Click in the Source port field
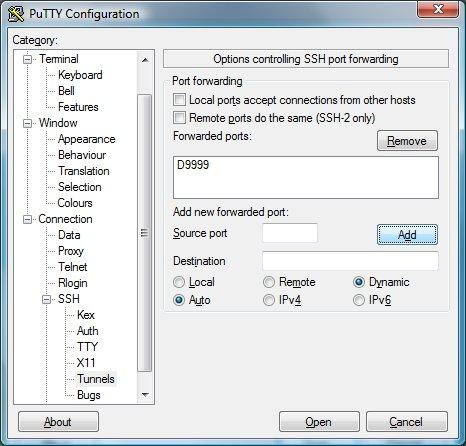Viewport: 466px width, 446px height. point(290,233)
